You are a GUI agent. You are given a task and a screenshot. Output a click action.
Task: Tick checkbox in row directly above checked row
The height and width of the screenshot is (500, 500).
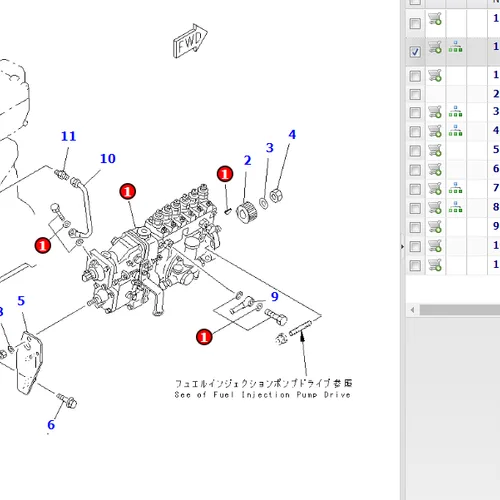[x=415, y=23]
